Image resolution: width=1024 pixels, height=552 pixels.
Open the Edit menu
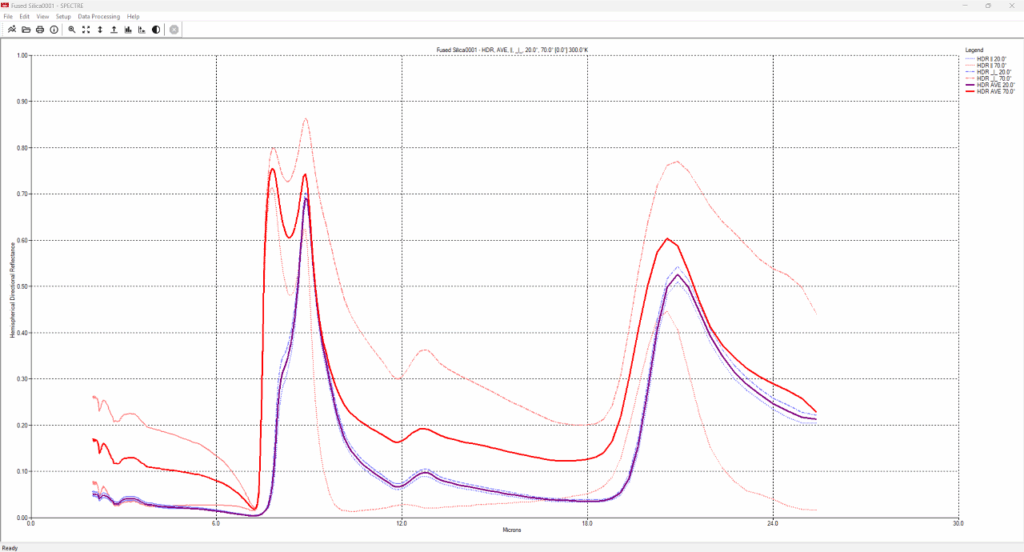[x=23, y=17]
